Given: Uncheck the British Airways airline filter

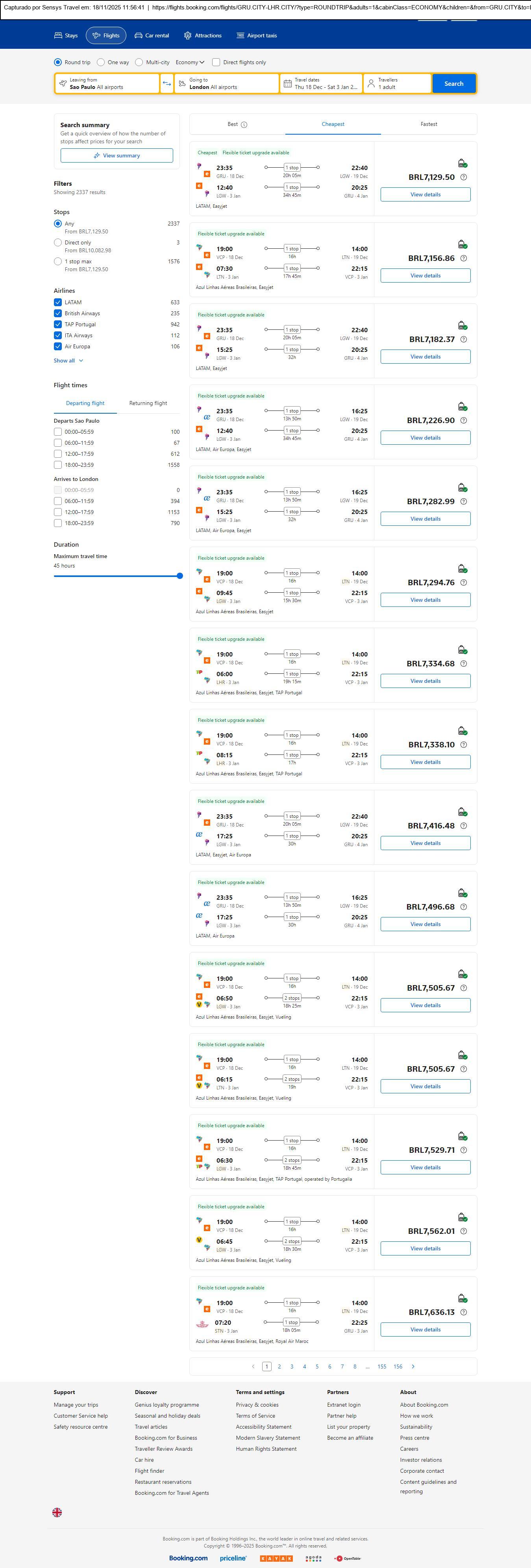Looking at the screenshot, I should (x=58, y=313).
